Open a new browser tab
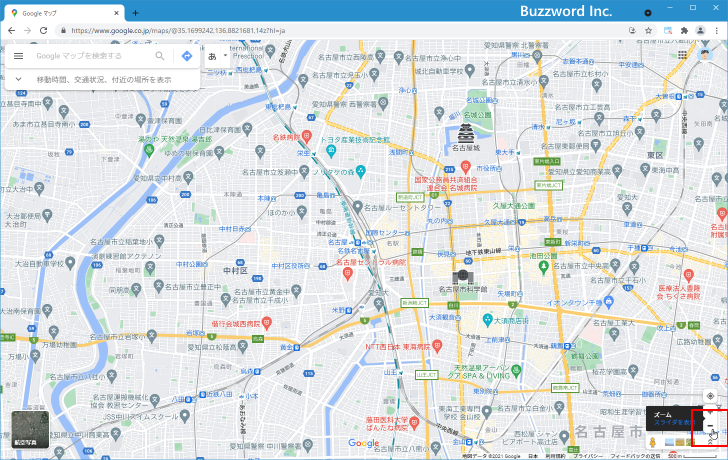 [x=135, y=13]
